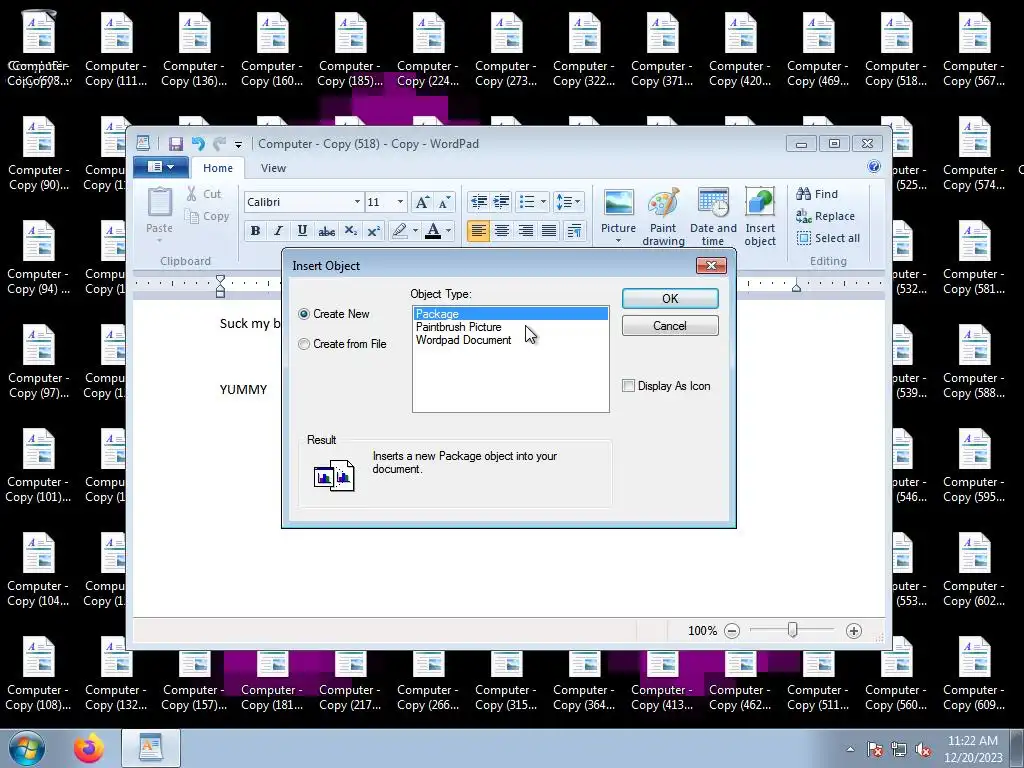Click the Cut scissors button

point(204,194)
